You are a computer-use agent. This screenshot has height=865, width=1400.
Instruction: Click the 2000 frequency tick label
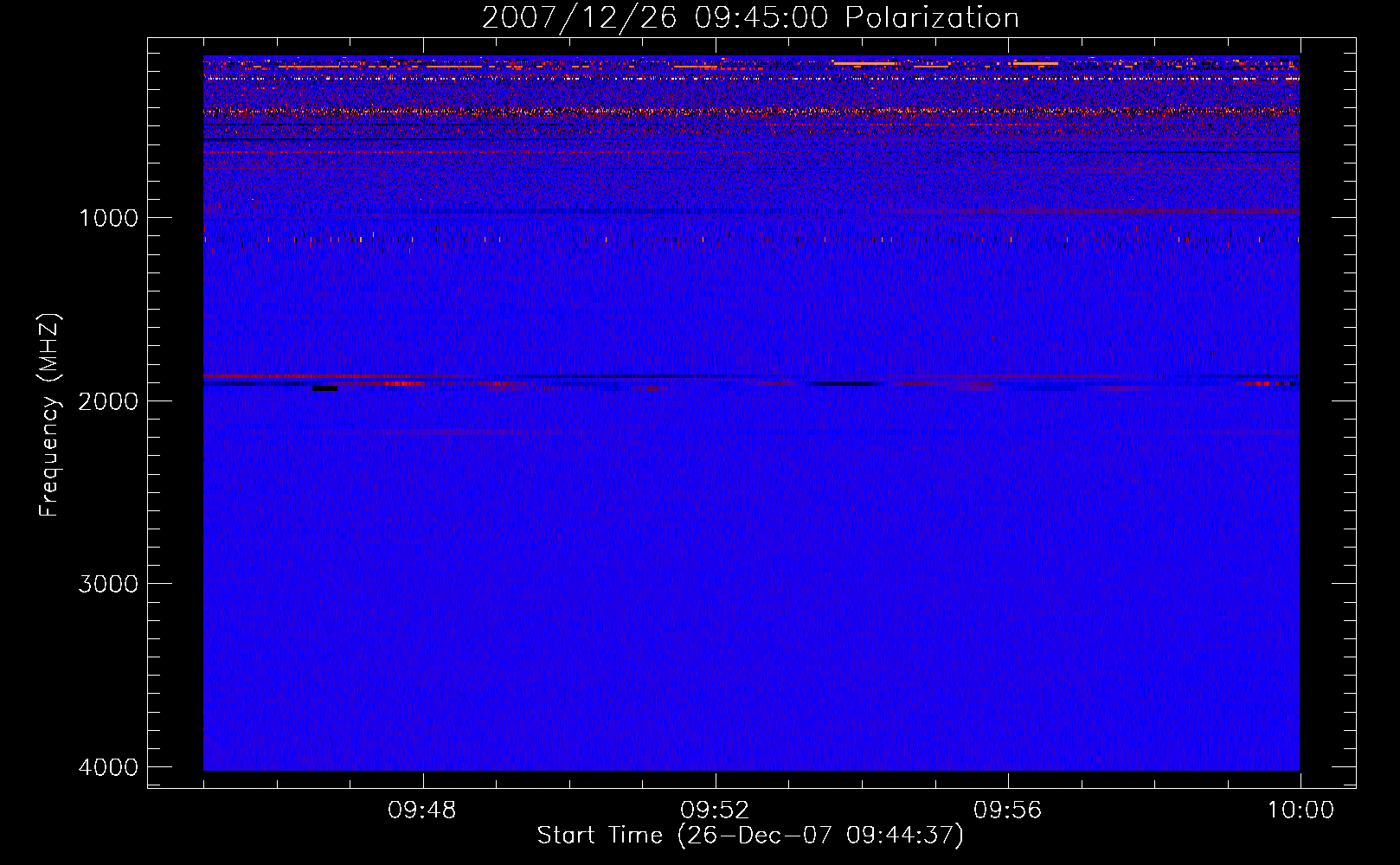109,401
